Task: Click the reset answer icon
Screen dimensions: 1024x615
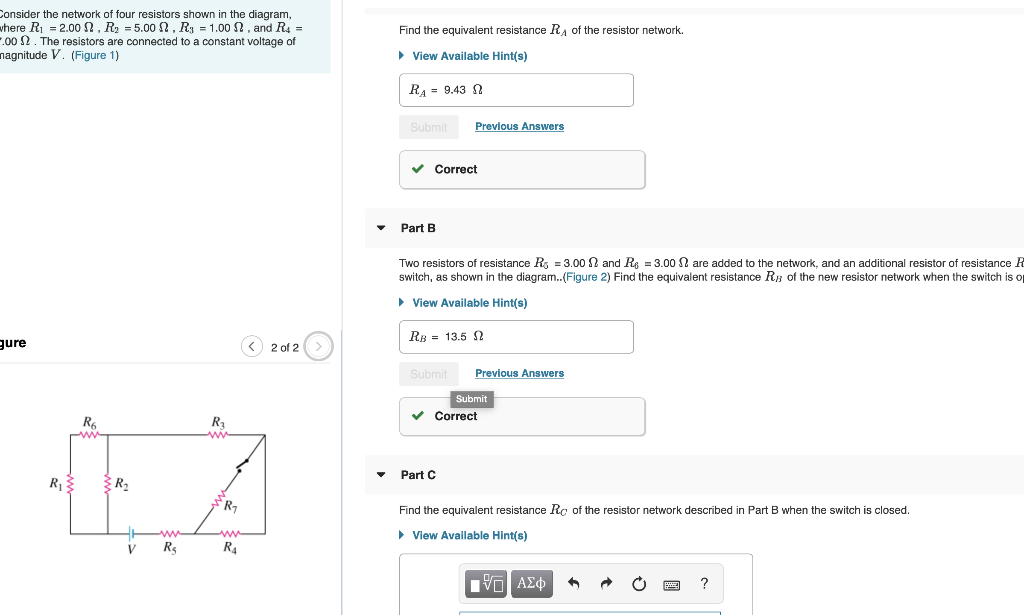Action: pyautogui.click(x=639, y=583)
